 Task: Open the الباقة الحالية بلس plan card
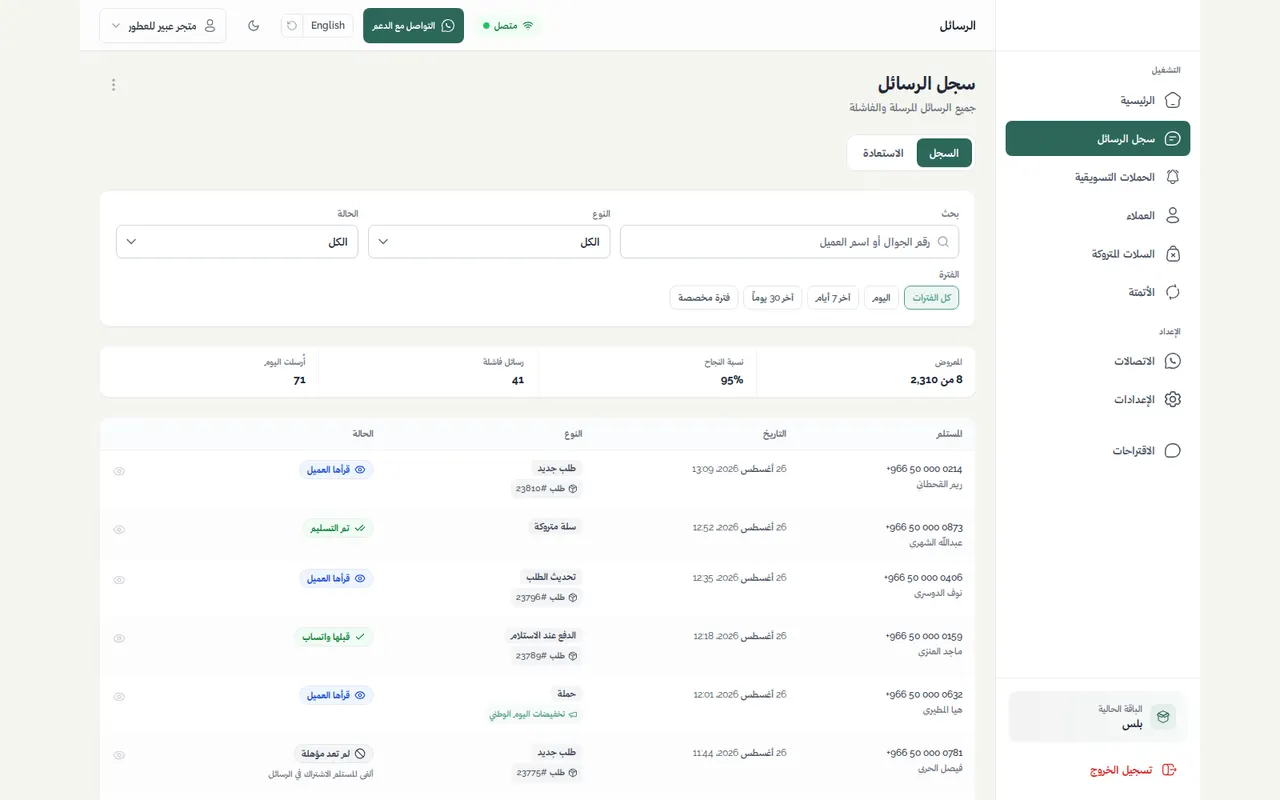point(1098,717)
